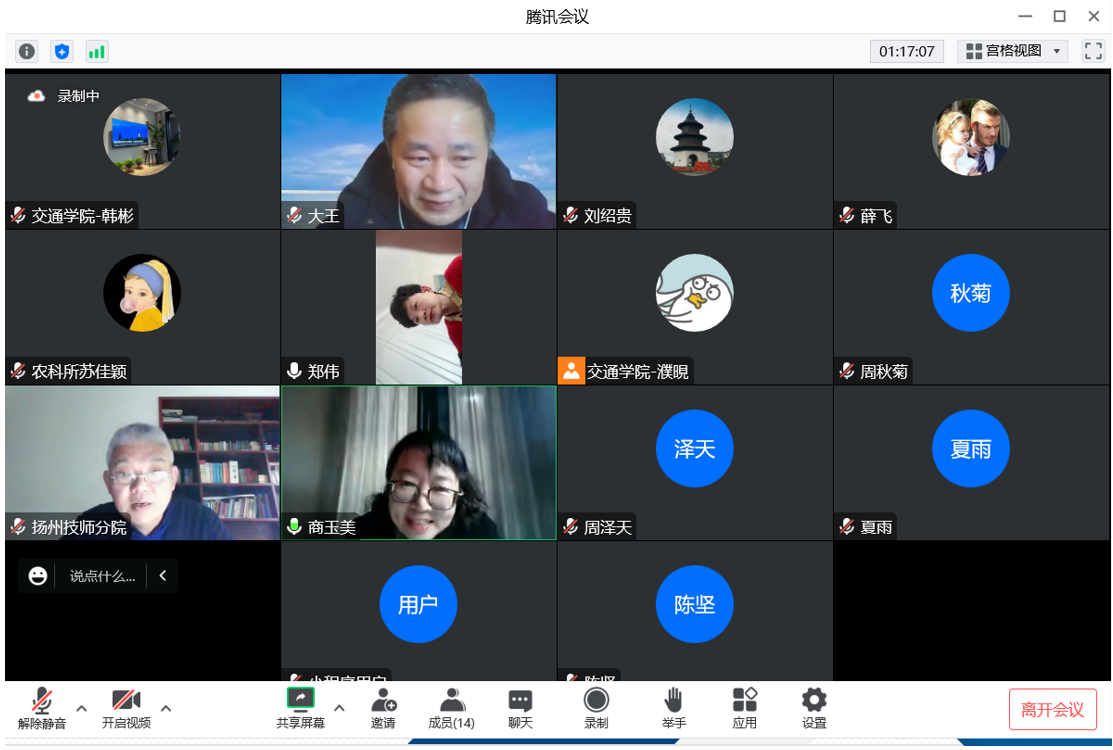Raise hand with 举手

(674, 708)
